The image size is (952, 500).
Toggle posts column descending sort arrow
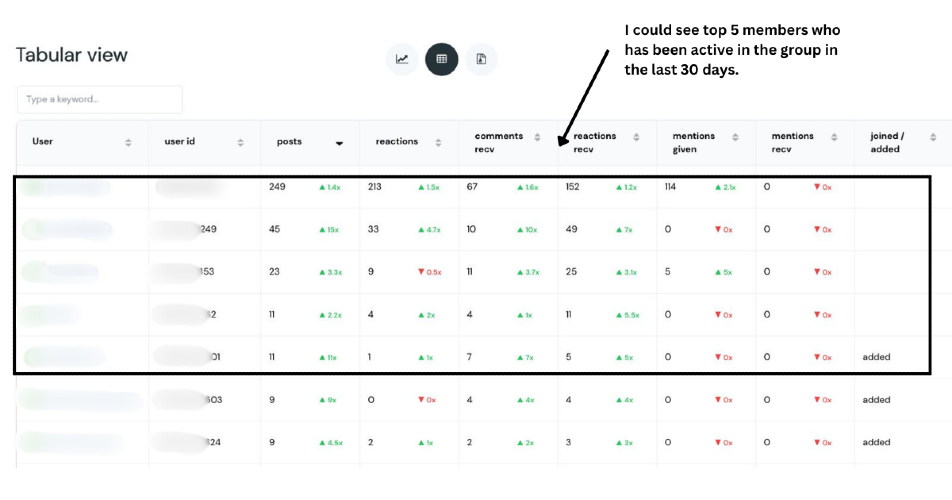tap(339, 143)
